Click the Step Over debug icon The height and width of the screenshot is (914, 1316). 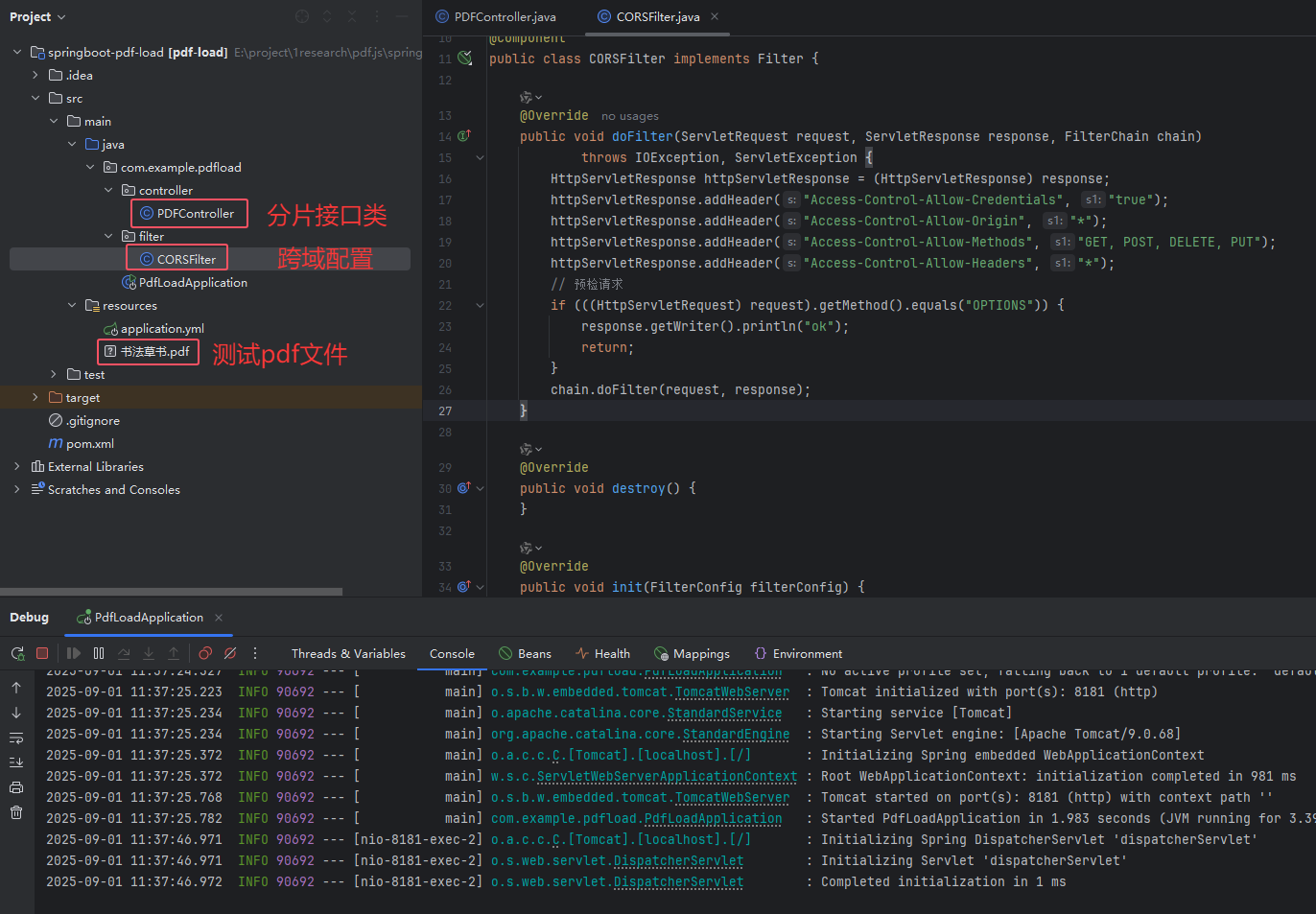coord(124,653)
